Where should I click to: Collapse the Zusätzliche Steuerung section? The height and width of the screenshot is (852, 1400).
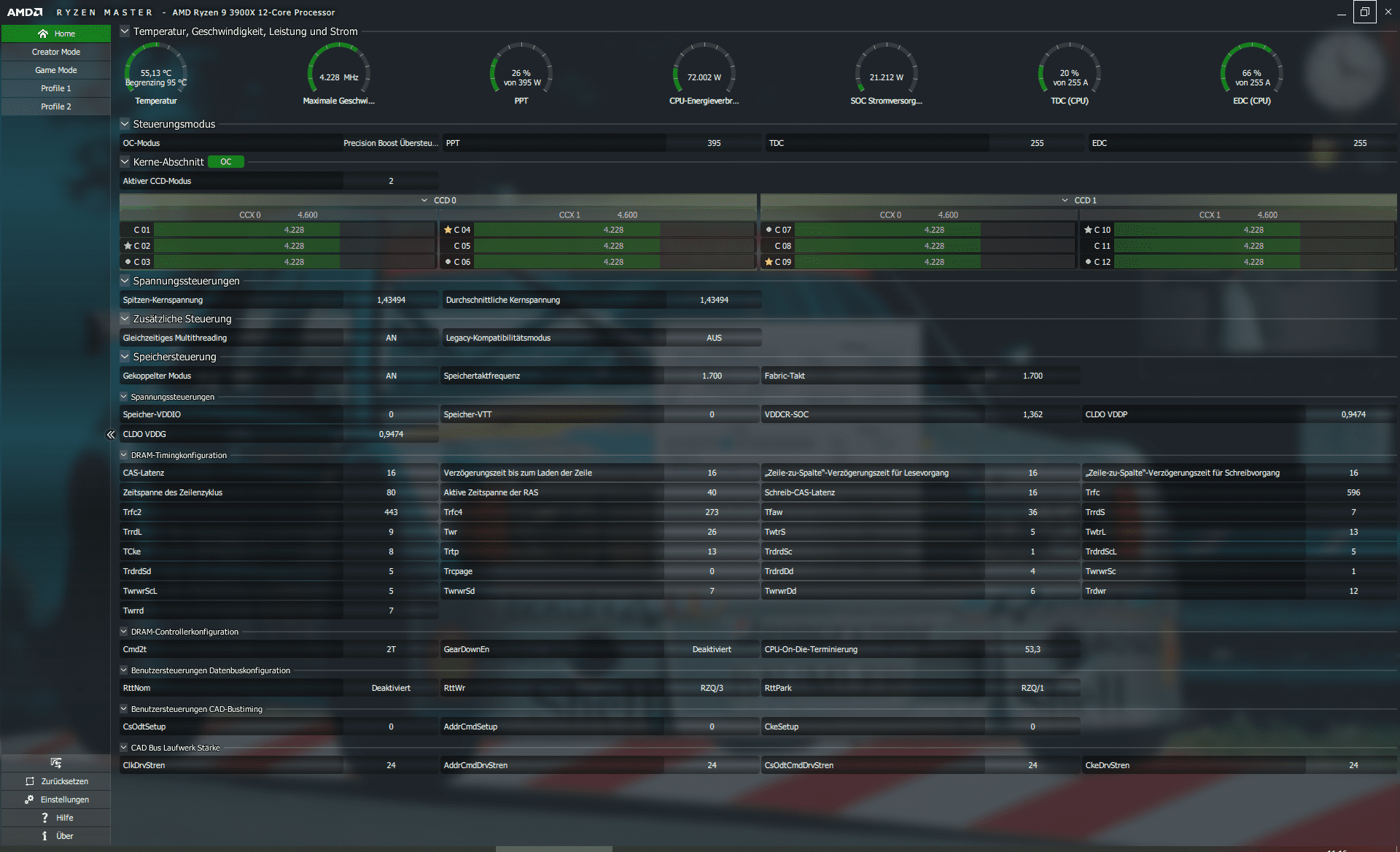point(125,319)
